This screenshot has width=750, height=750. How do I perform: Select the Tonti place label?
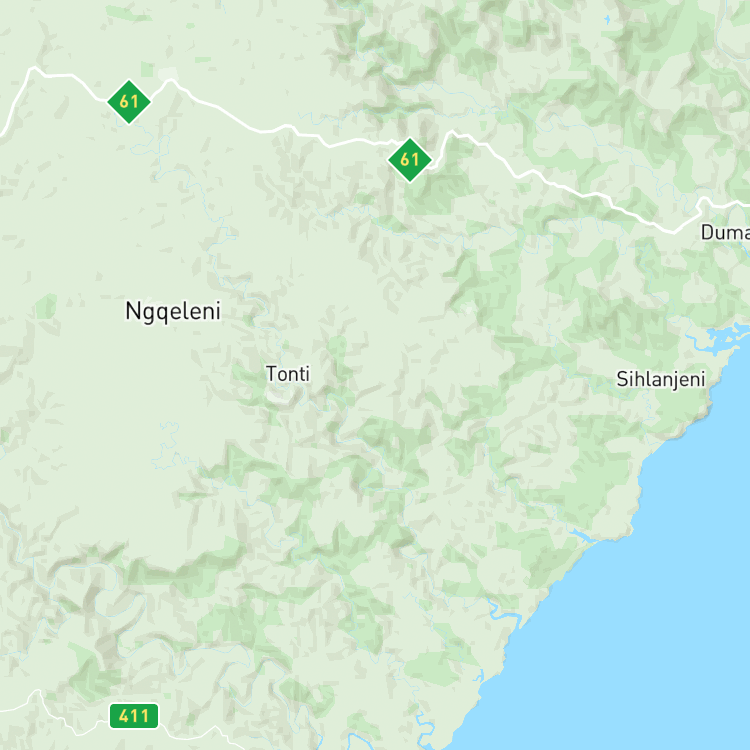288,374
